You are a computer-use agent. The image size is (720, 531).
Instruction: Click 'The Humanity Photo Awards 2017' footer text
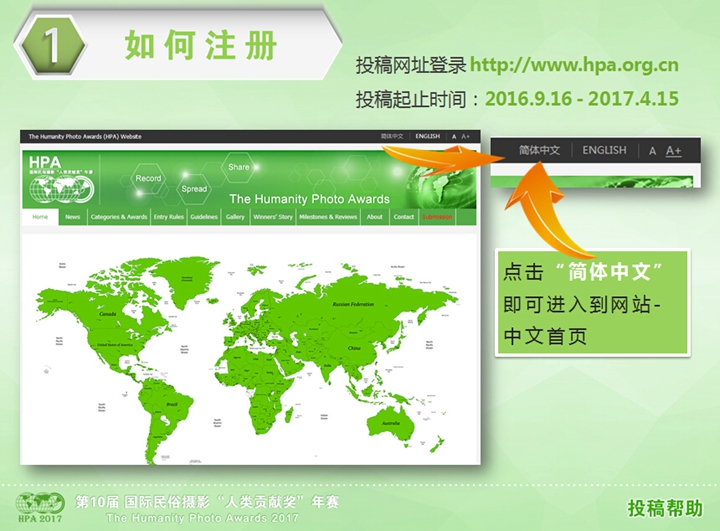(202, 519)
